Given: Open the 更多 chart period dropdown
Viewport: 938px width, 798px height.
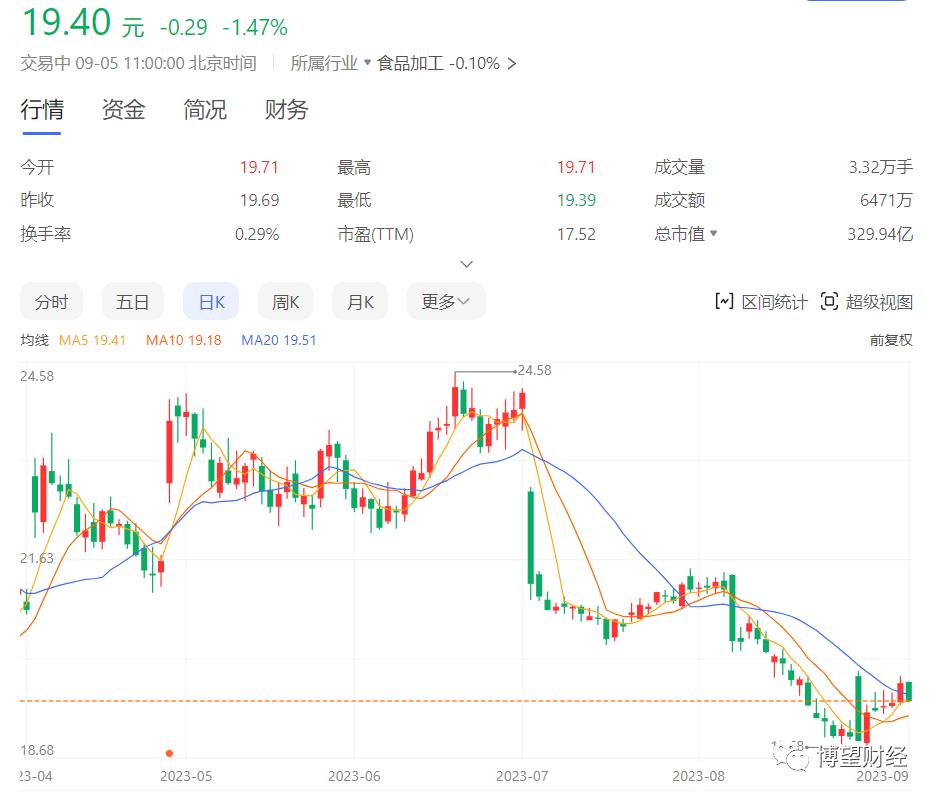Looking at the screenshot, I should point(446,301).
